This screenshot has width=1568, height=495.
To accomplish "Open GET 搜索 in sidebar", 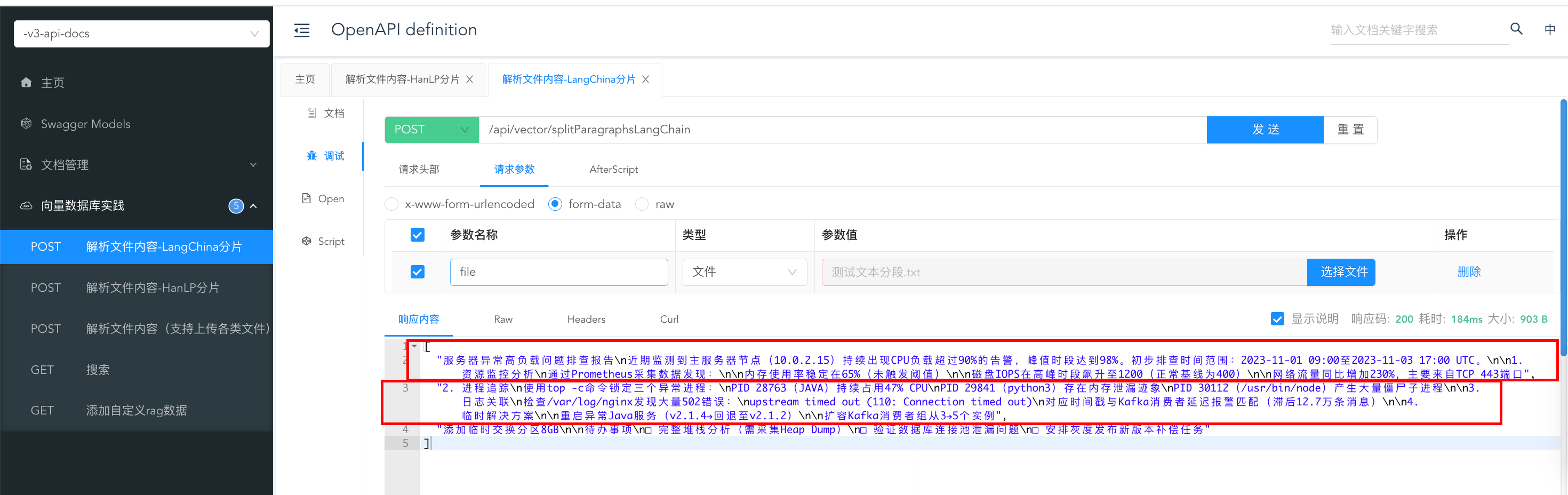I will tap(137, 370).
